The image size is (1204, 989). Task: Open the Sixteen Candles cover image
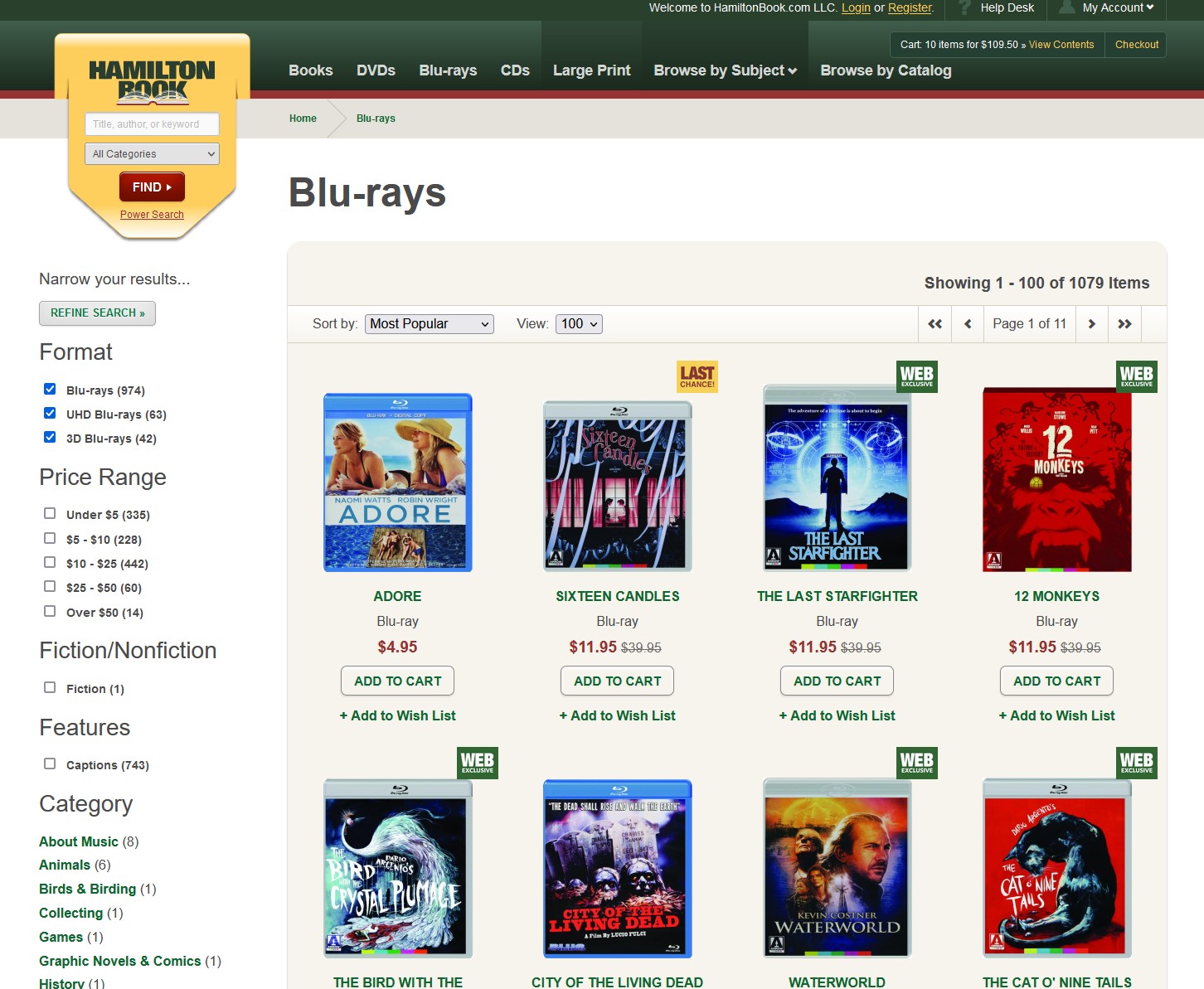618,487
